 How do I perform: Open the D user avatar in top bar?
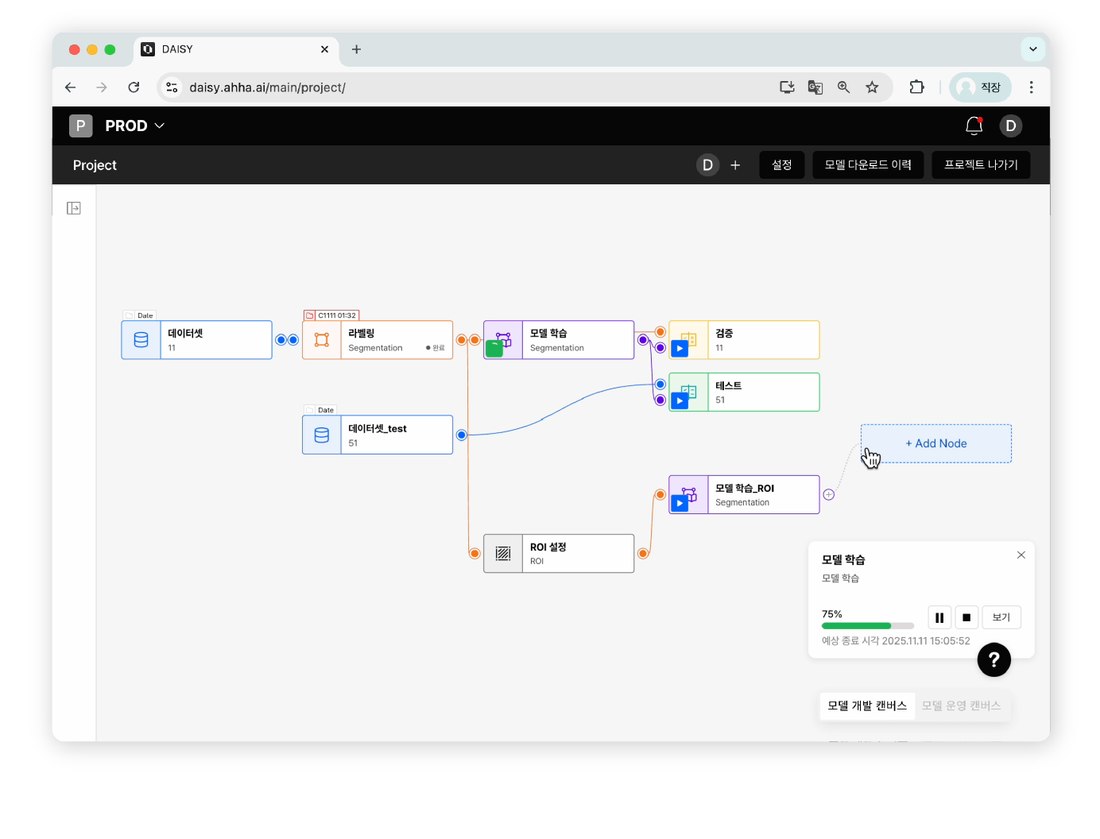1011,126
